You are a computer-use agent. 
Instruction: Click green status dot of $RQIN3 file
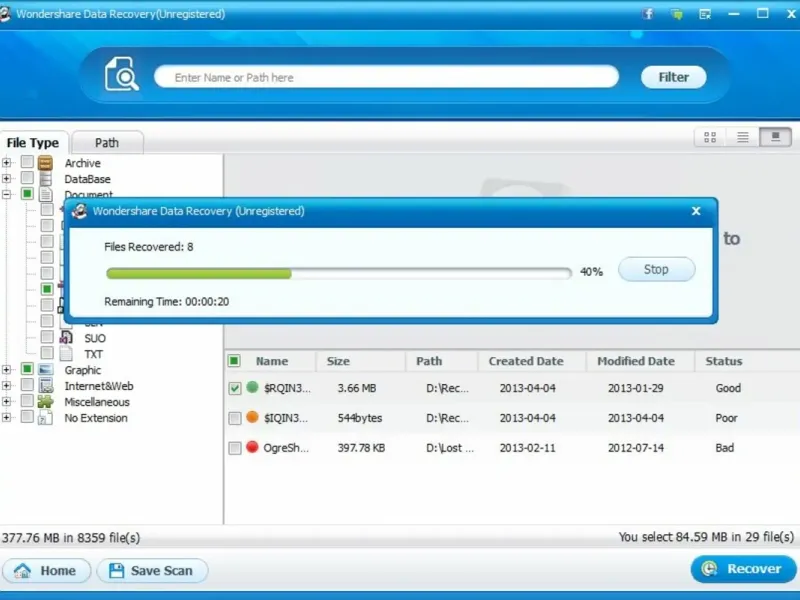point(252,387)
